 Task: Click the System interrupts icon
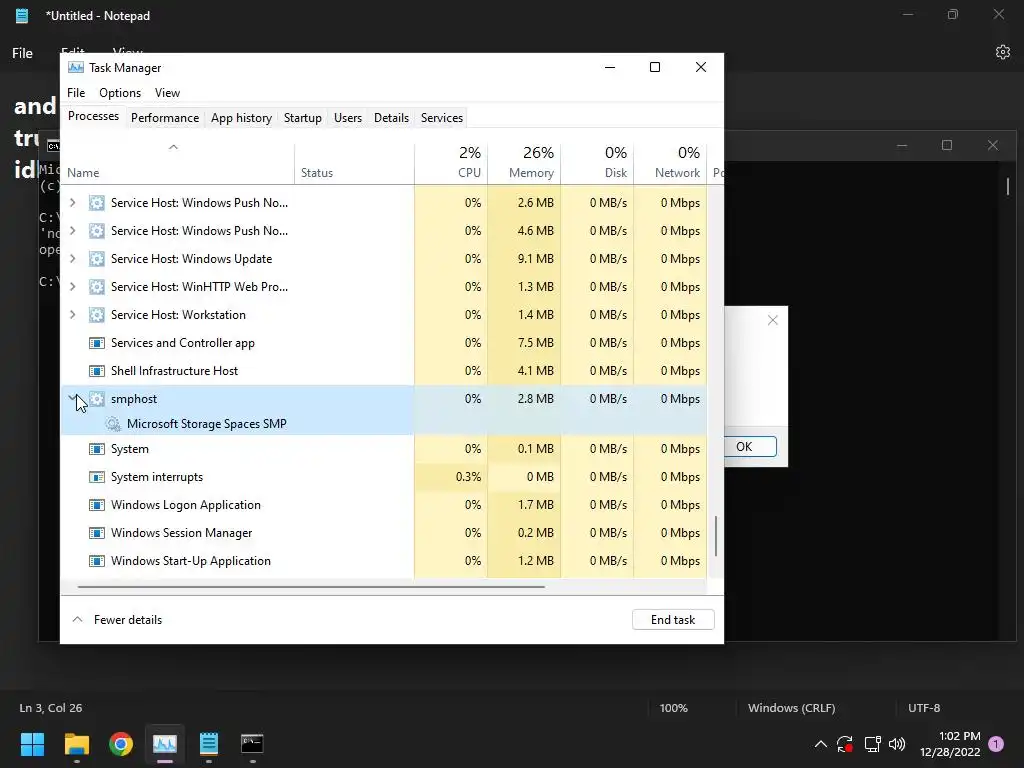pyautogui.click(x=97, y=477)
